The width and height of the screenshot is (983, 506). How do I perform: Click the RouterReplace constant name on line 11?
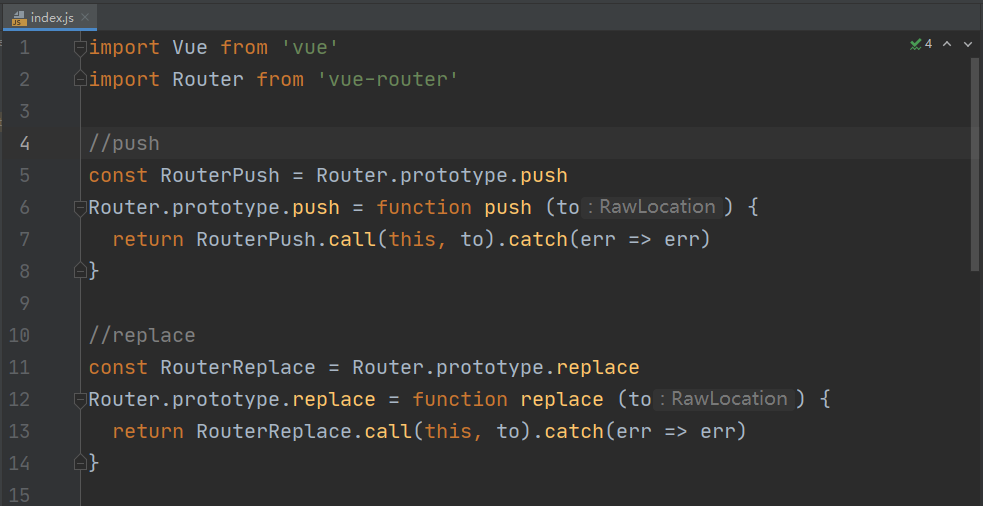coord(238,367)
